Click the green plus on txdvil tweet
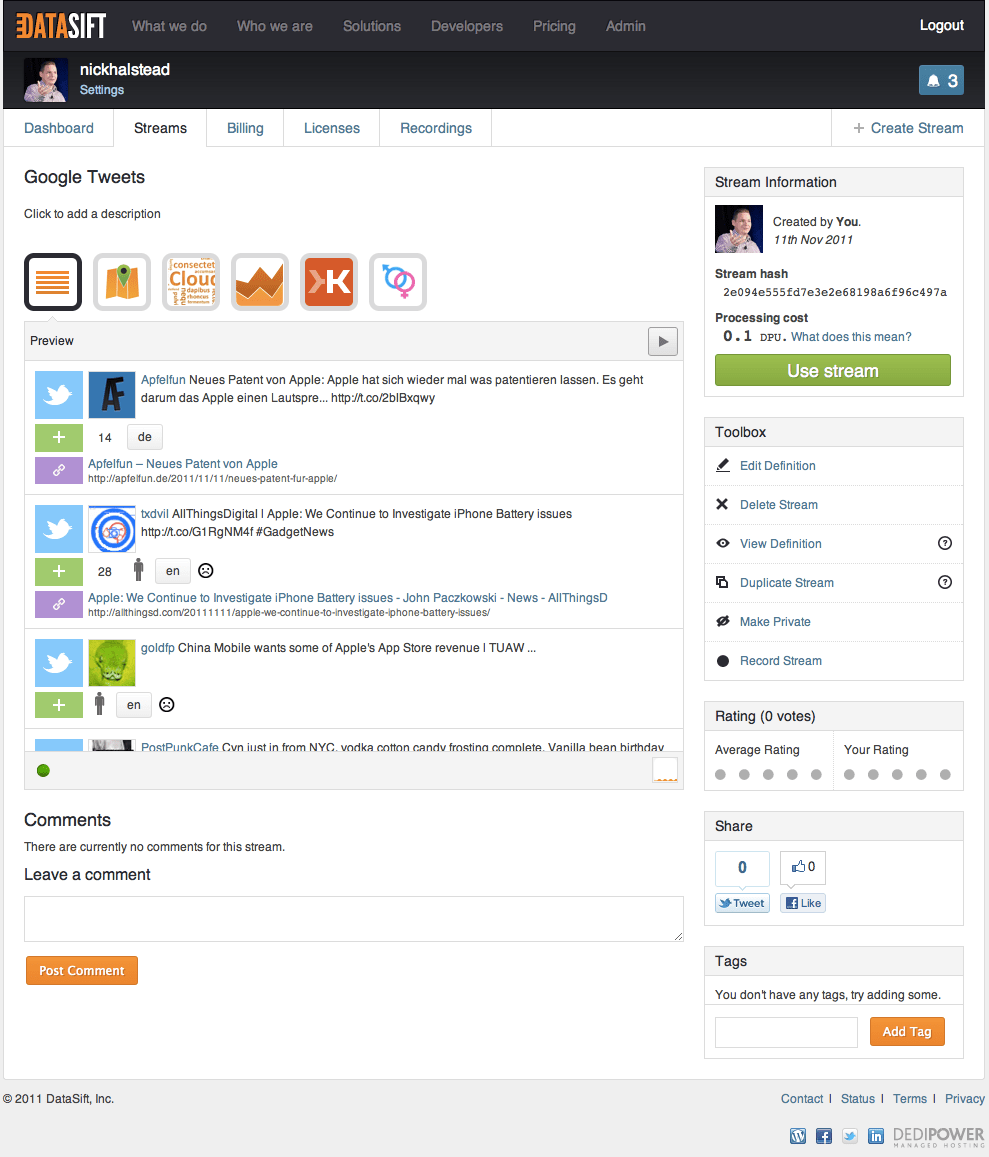 click(x=59, y=571)
